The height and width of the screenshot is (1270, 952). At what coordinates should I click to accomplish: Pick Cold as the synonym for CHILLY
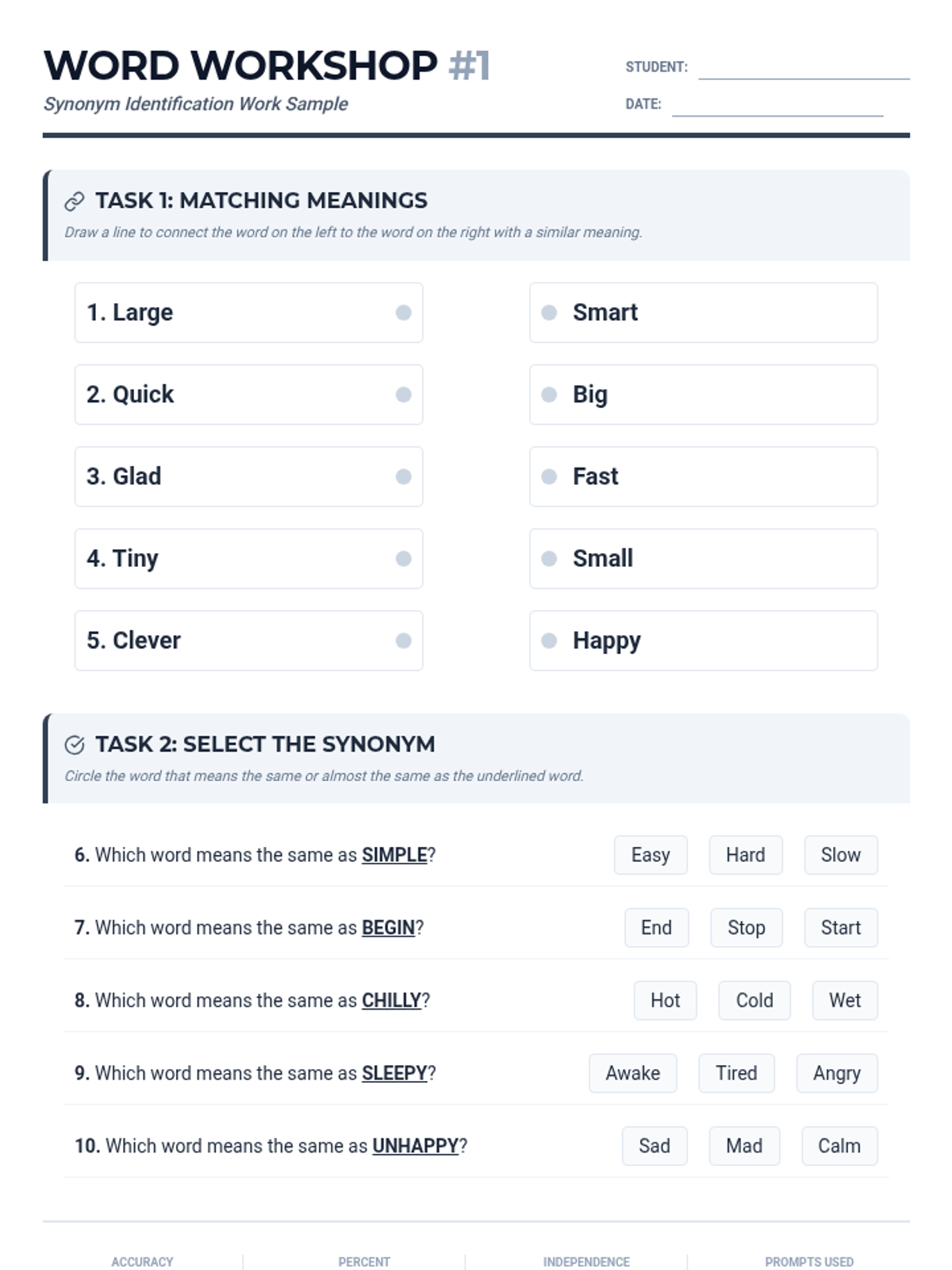coord(754,1000)
